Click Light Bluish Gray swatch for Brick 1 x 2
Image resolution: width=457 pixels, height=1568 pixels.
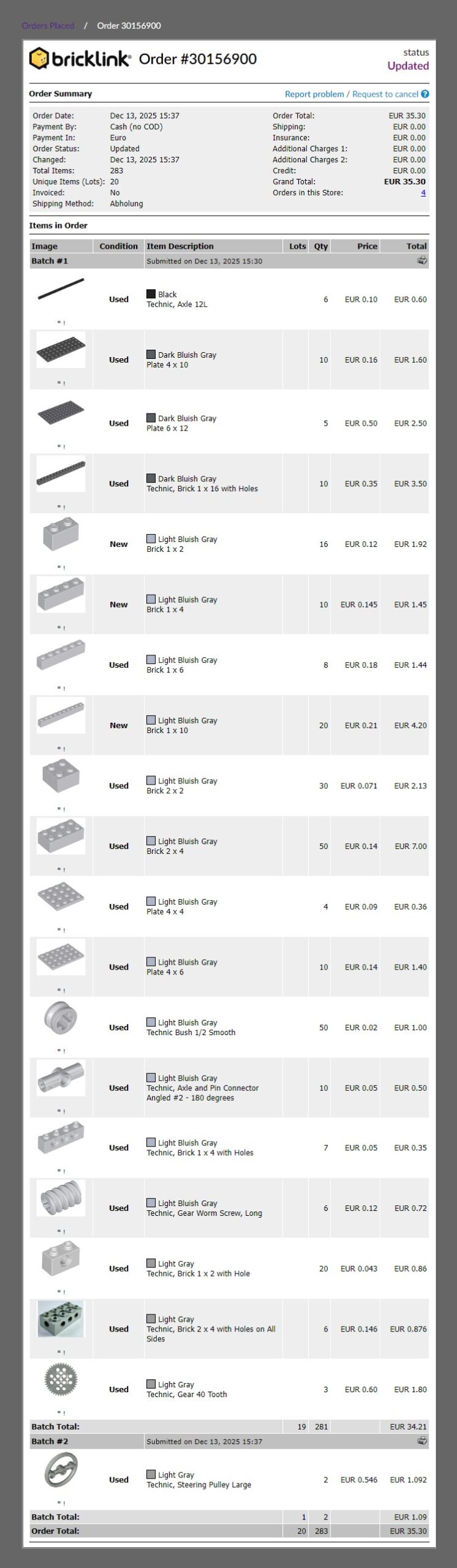(151, 539)
